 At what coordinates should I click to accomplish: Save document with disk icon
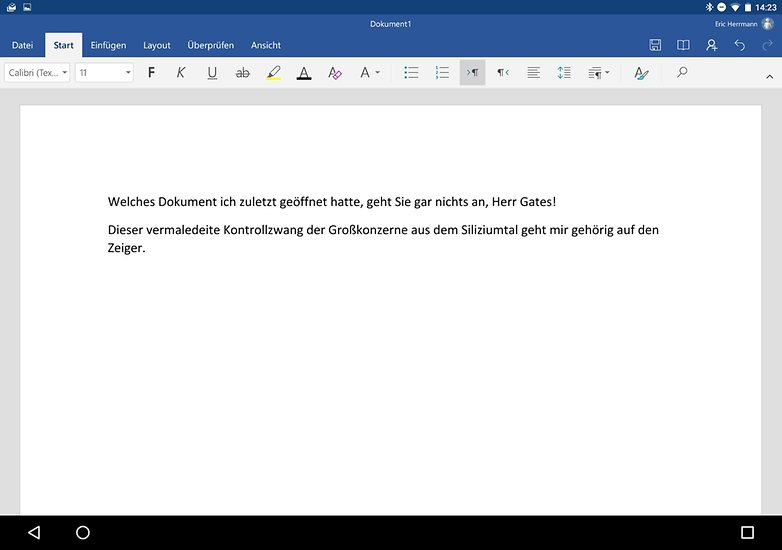[655, 45]
